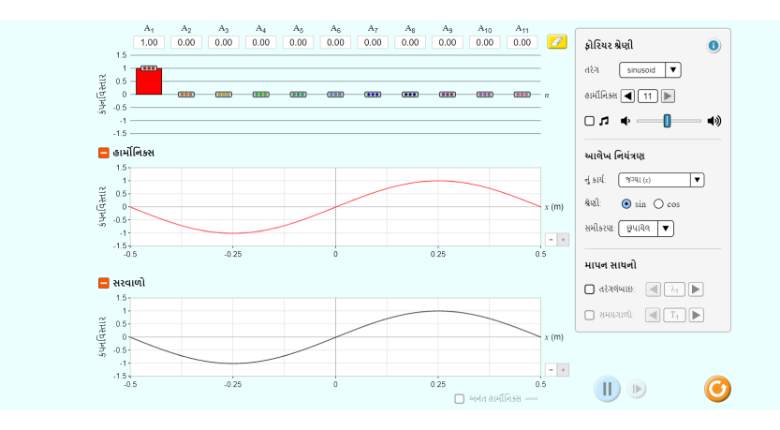Zoom out sum chart x-axis minus button
The image size is (780, 430).
pyautogui.click(x=550, y=369)
